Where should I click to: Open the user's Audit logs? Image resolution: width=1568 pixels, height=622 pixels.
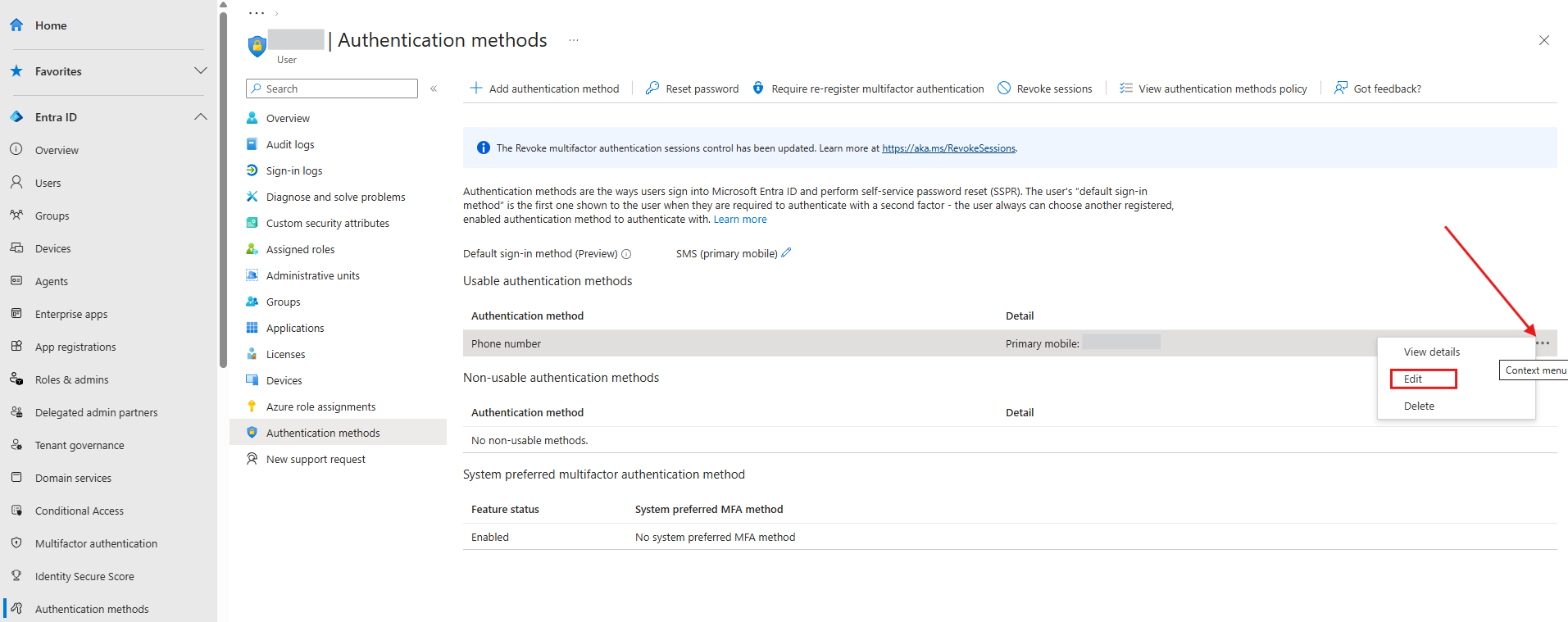click(290, 144)
